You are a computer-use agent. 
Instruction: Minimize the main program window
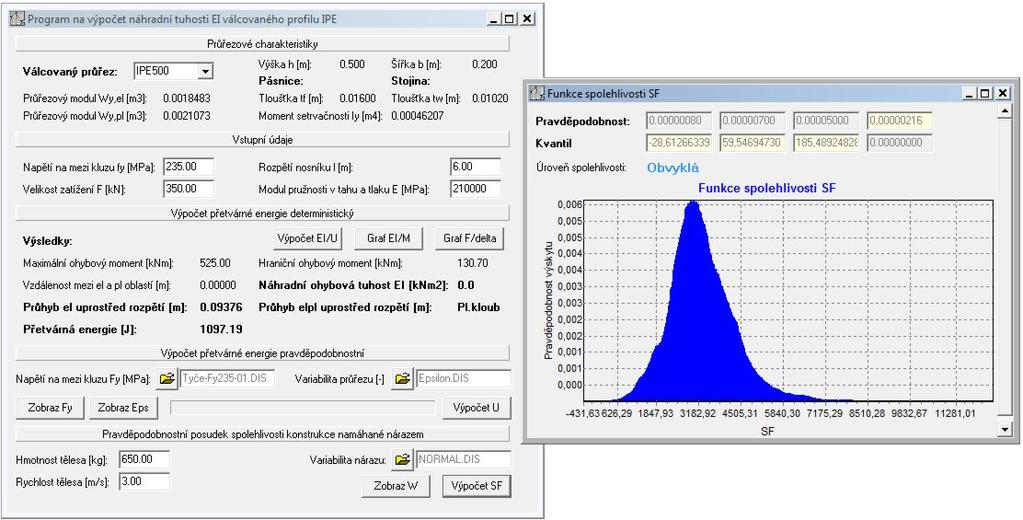[495, 19]
